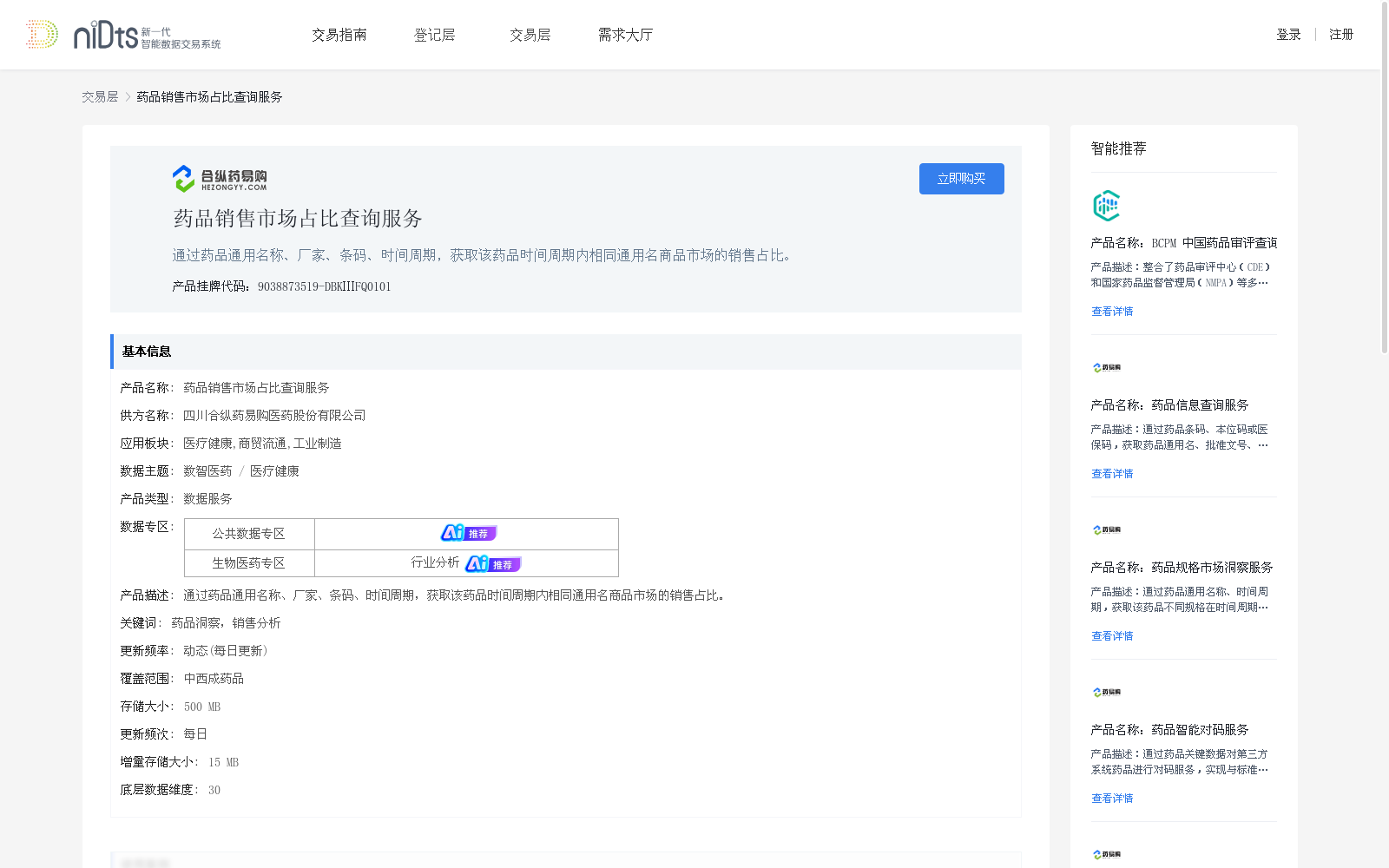Click underlying data dimension value 30

(x=214, y=790)
